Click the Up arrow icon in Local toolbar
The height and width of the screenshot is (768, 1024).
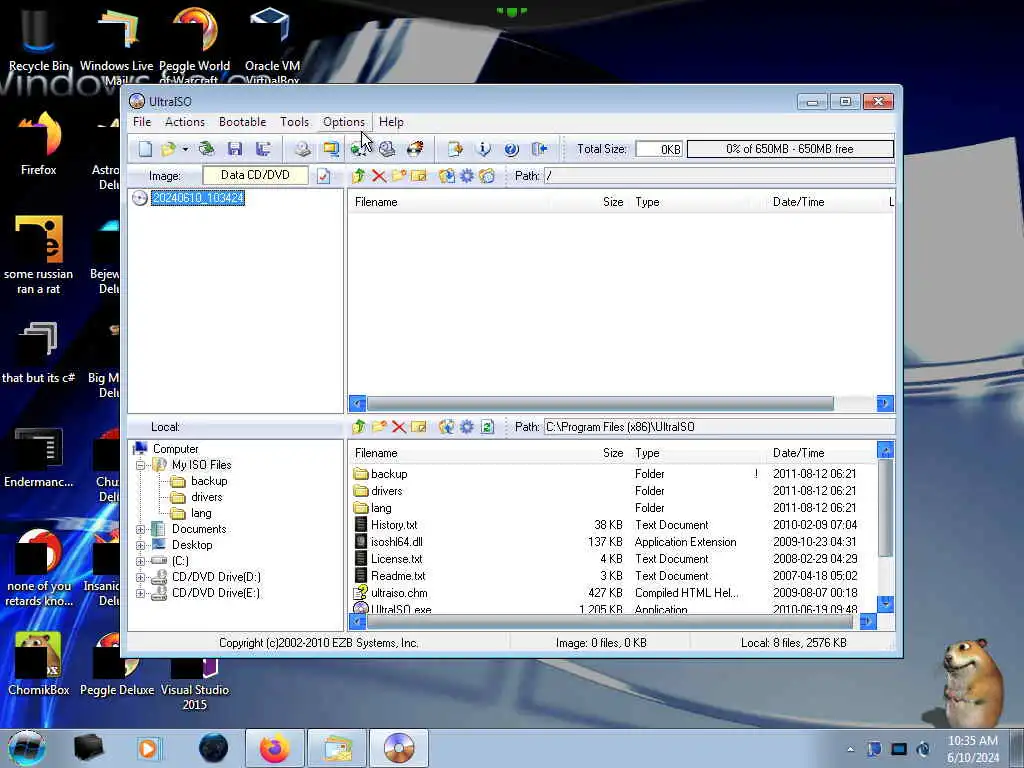tap(359, 427)
